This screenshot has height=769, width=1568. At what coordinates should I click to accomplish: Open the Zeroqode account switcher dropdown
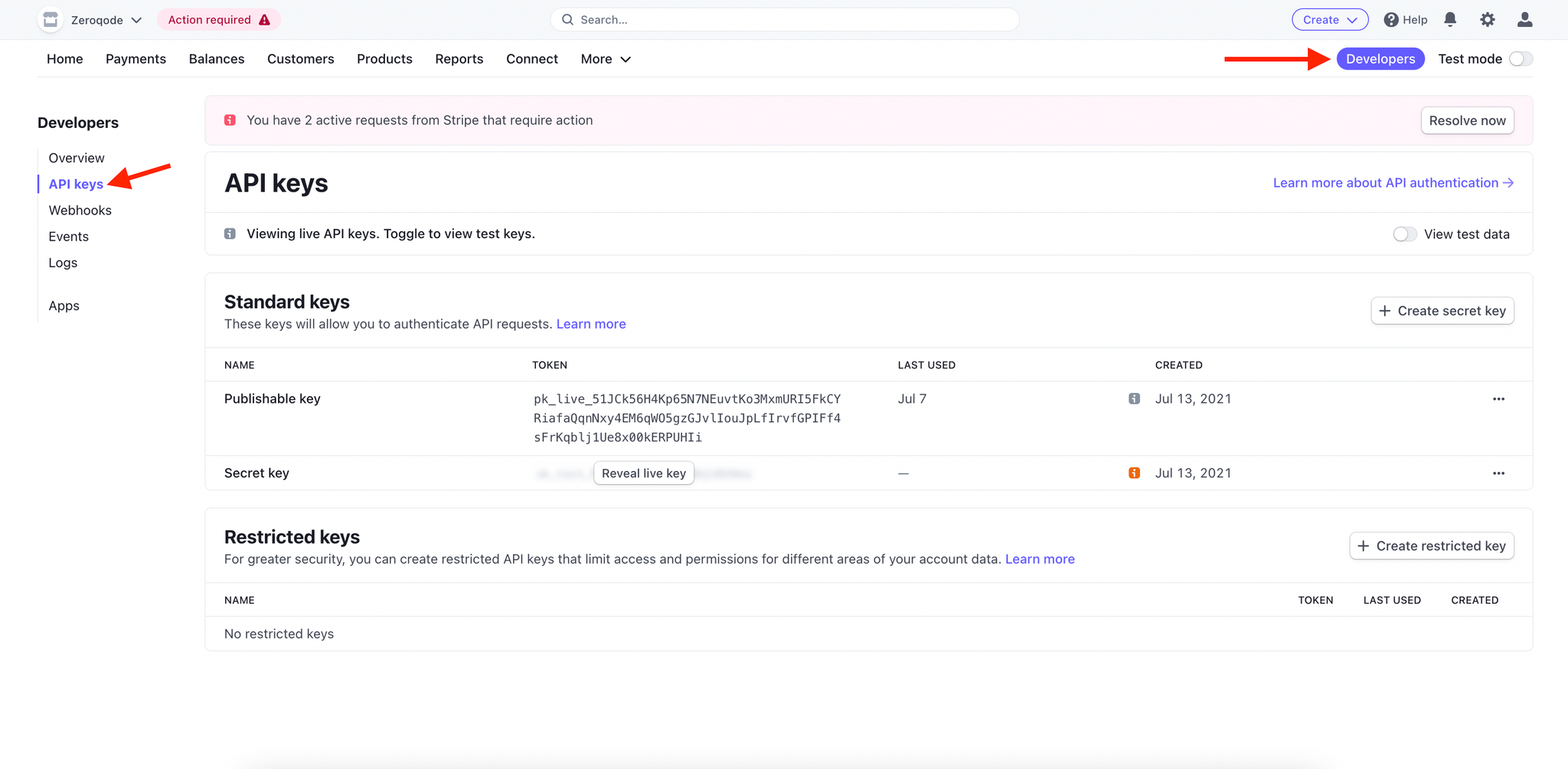coord(105,20)
